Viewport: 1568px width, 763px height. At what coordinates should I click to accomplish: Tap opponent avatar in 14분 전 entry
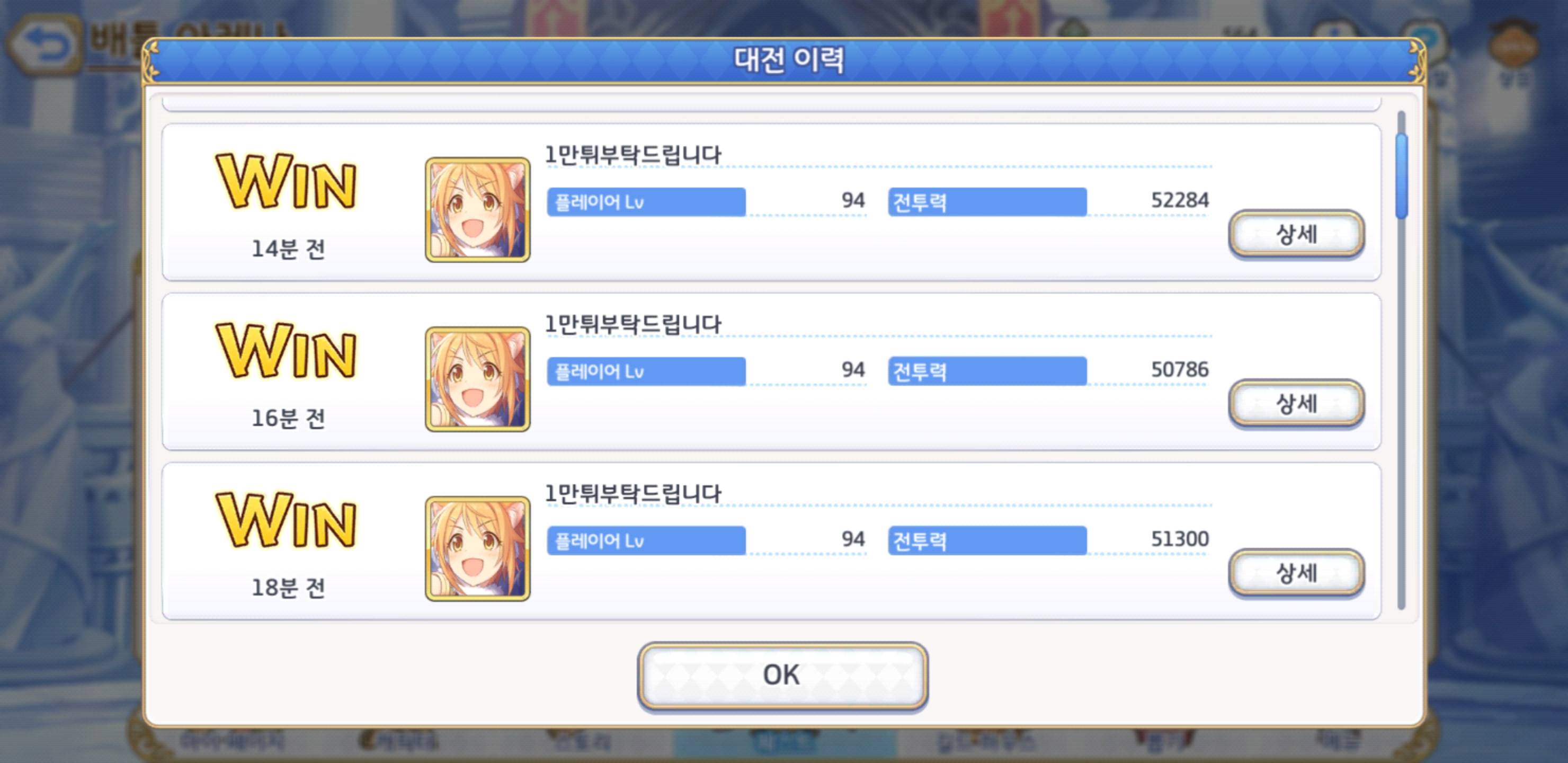tap(477, 210)
